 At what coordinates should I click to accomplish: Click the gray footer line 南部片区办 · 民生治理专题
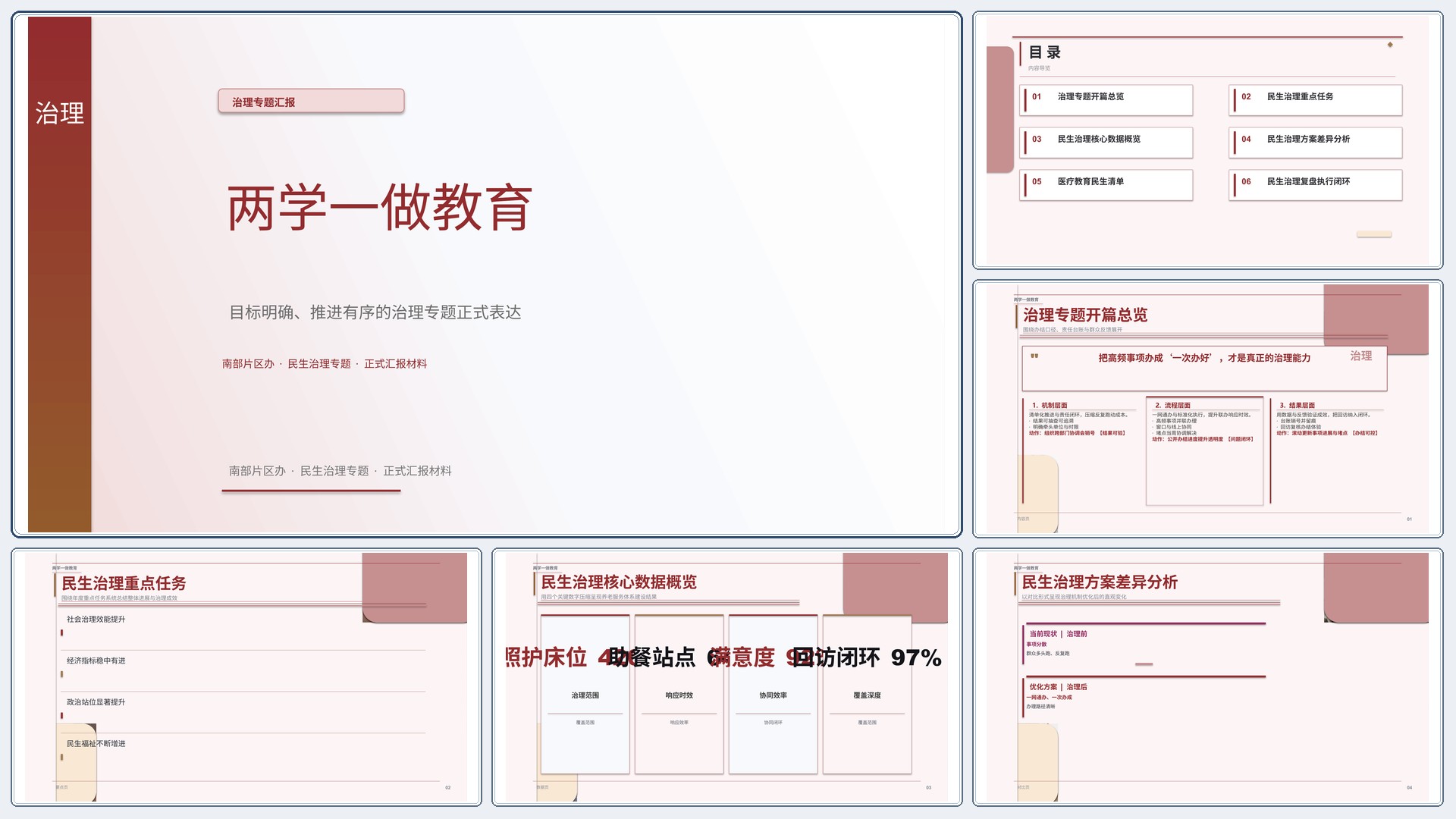coord(340,471)
